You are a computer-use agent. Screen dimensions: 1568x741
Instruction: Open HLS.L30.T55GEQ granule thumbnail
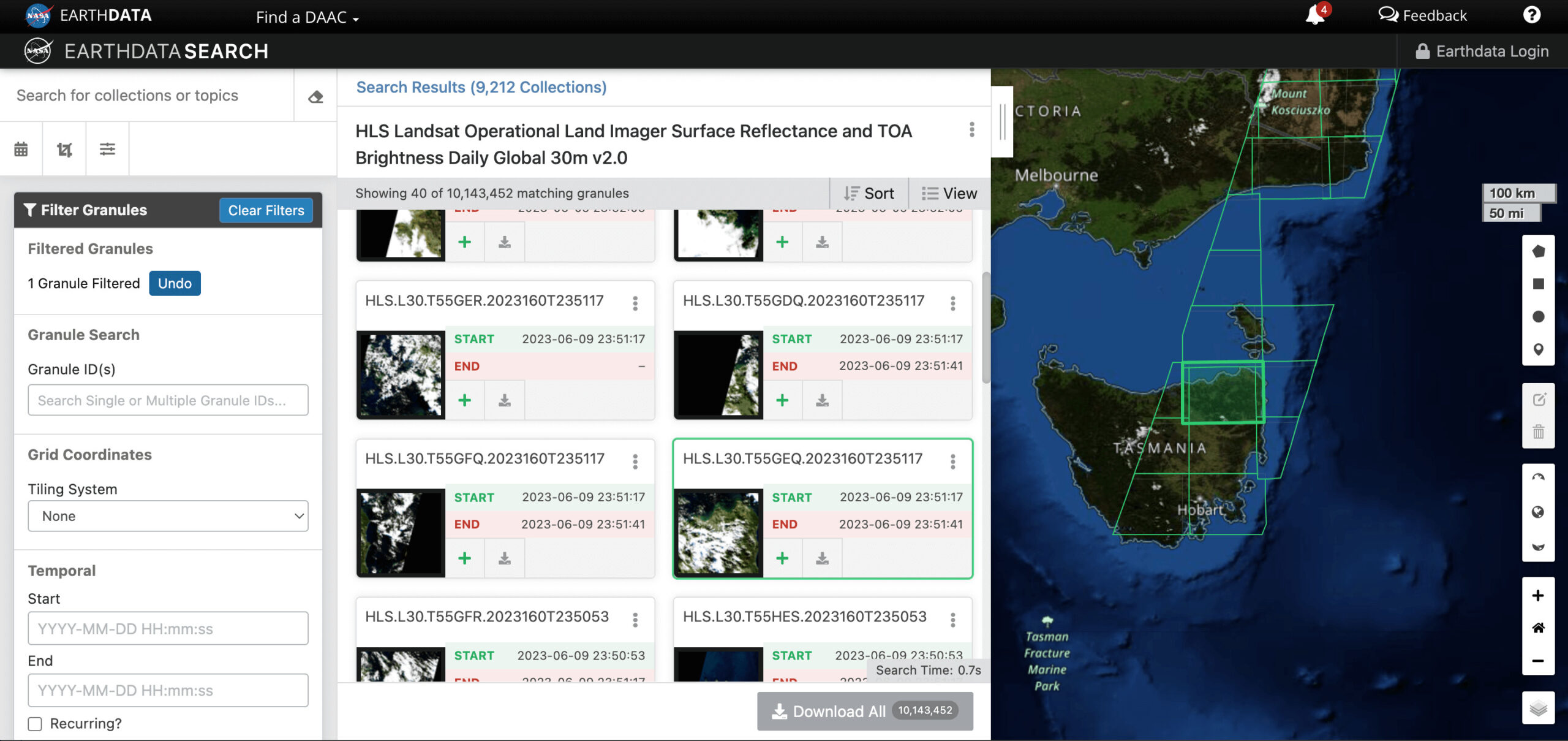[x=718, y=533]
